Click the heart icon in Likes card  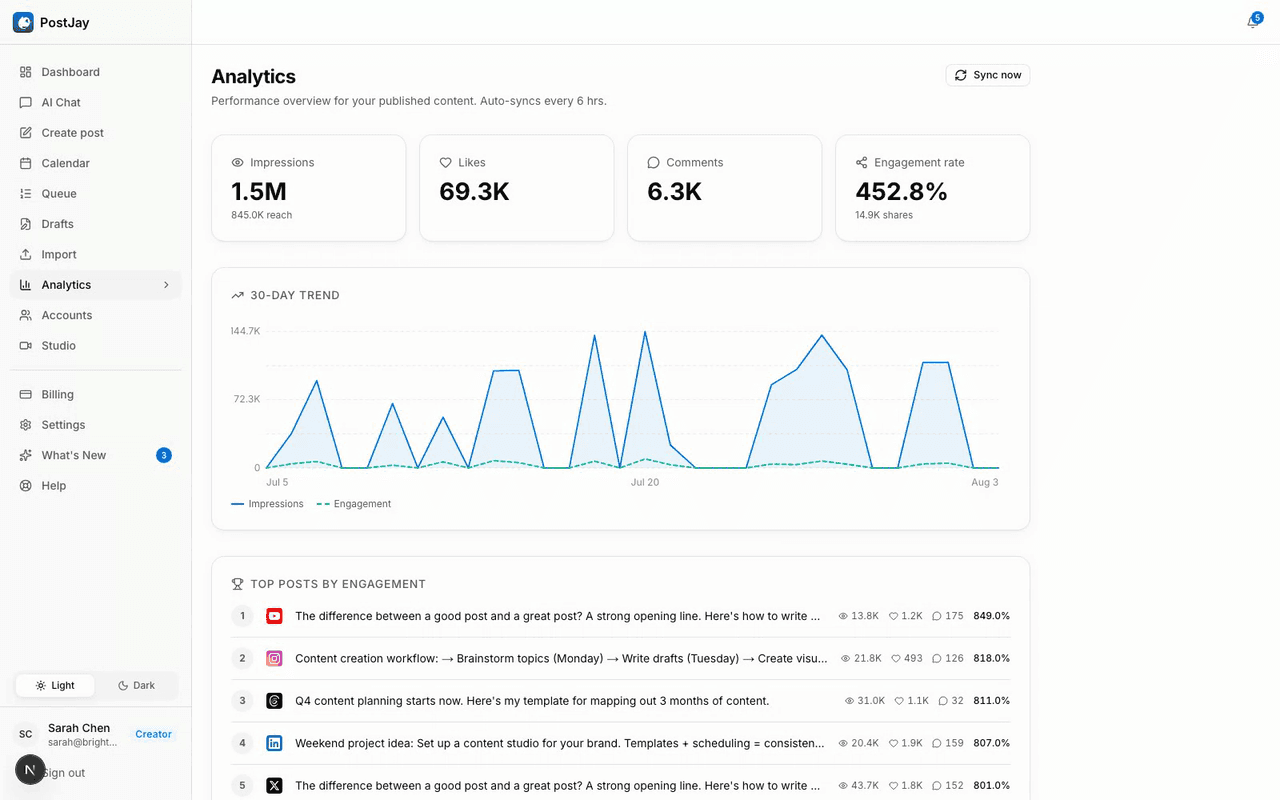pos(446,162)
